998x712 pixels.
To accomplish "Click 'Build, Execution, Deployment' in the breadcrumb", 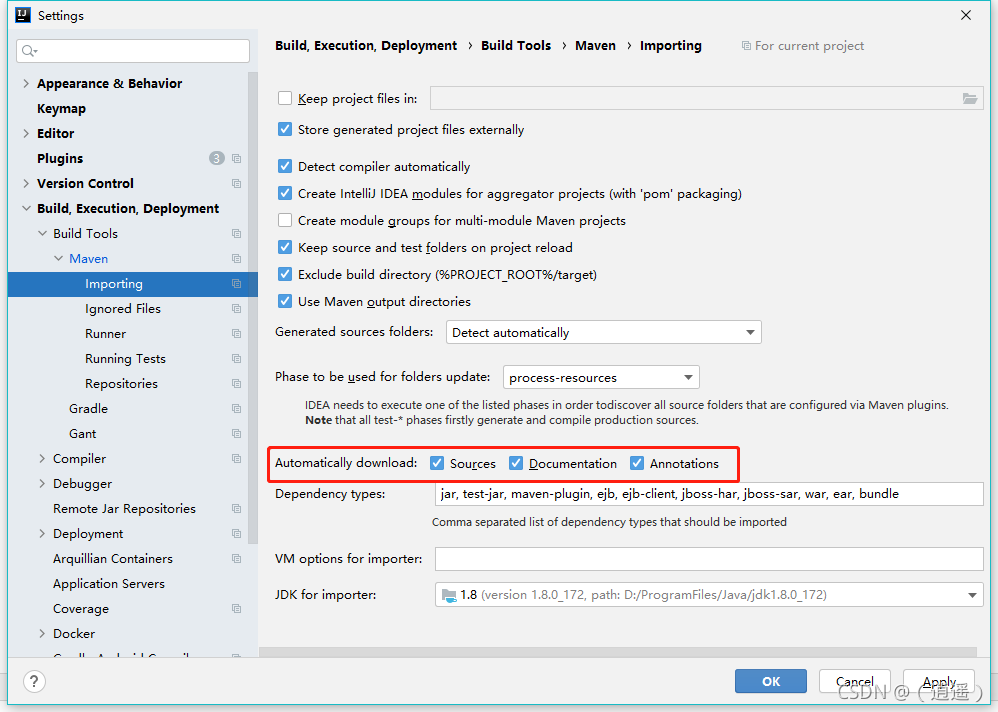I will click(x=366, y=46).
